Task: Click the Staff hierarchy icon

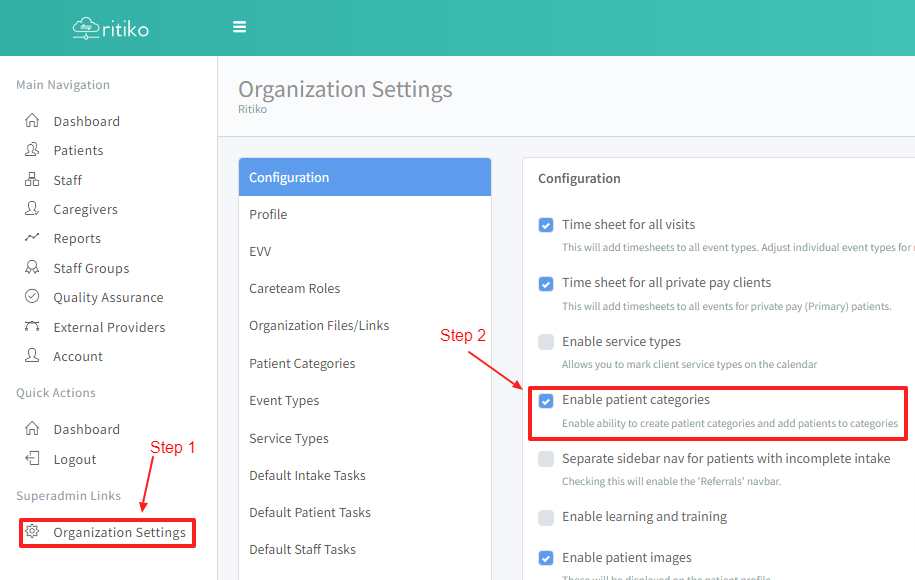Action: tap(32, 180)
